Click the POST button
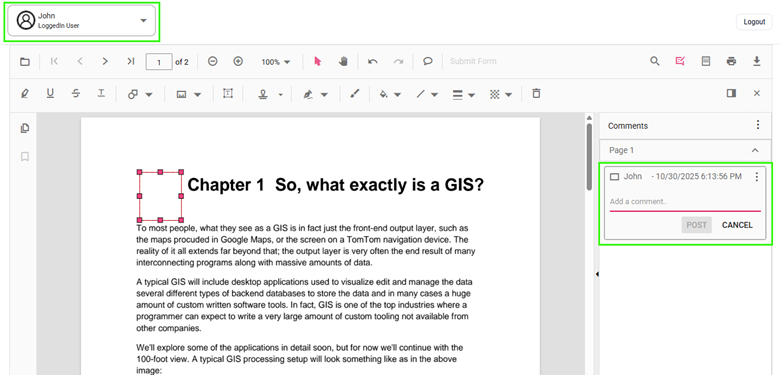780x375 pixels. click(696, 225)
